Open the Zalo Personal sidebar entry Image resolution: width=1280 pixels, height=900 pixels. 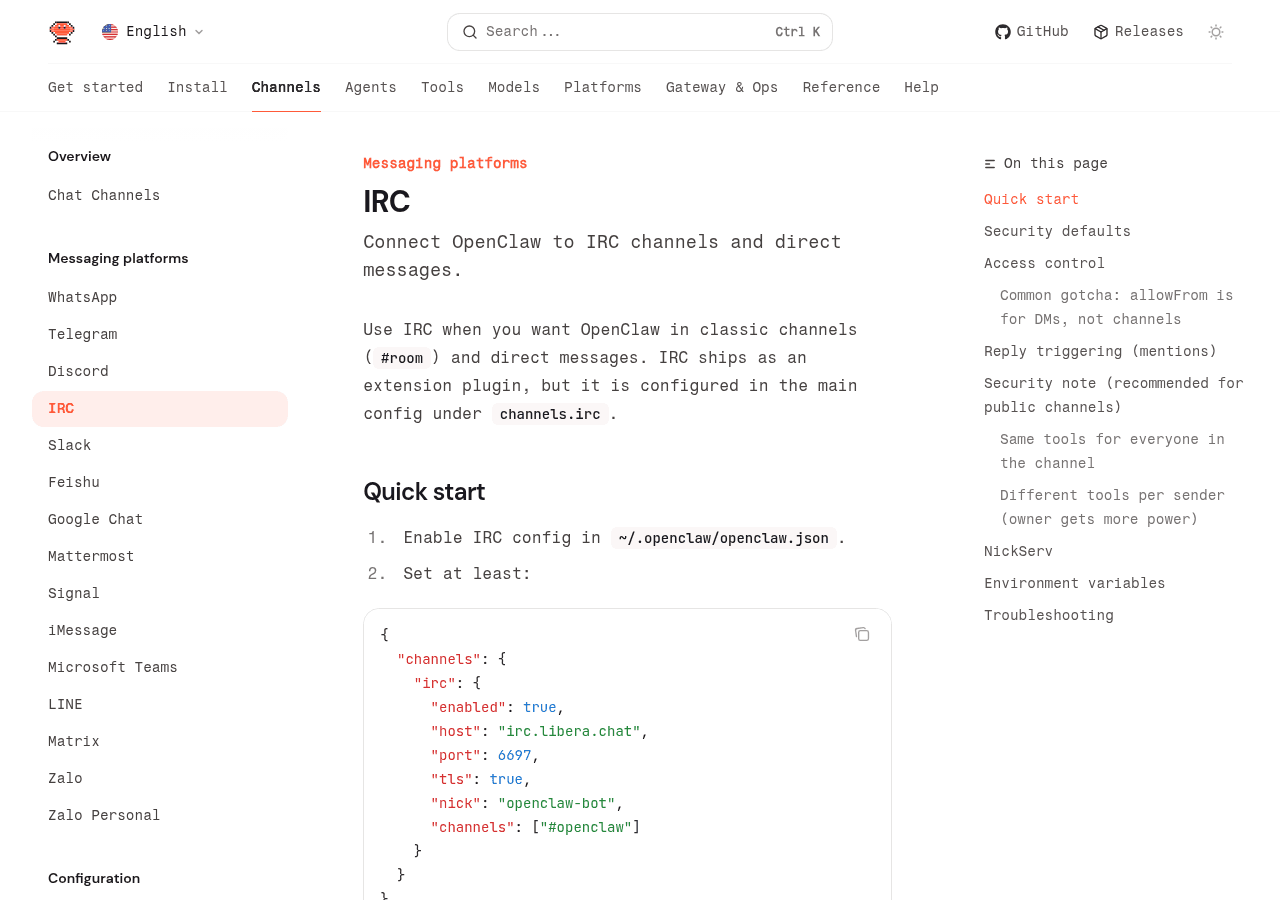[104, 814]
